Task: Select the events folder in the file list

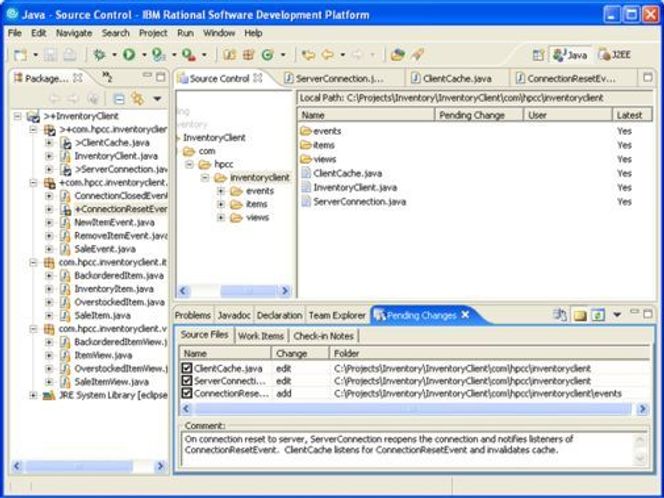Action: (321, 131)
